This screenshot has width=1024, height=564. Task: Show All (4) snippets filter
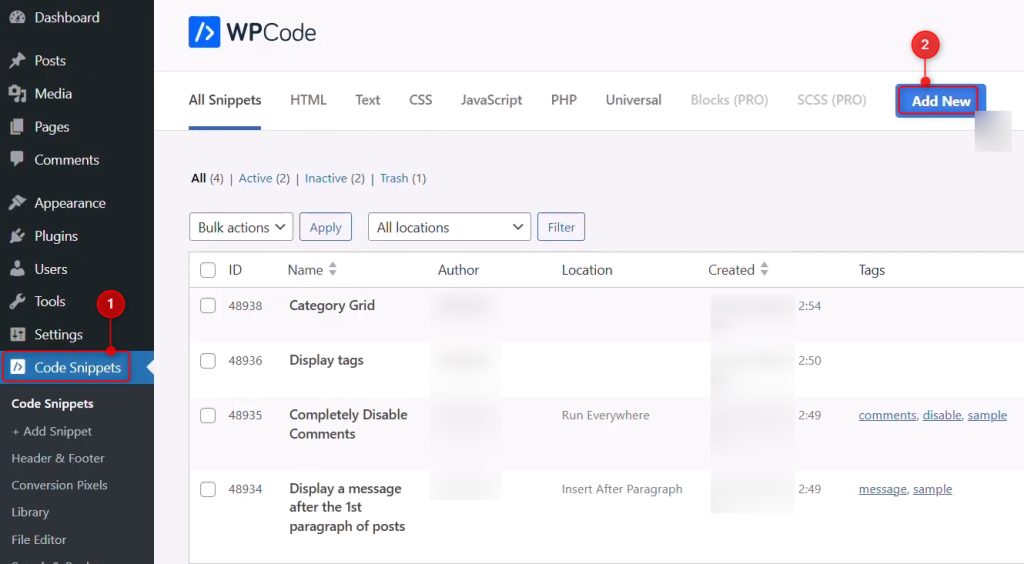[x=207, y=178]
